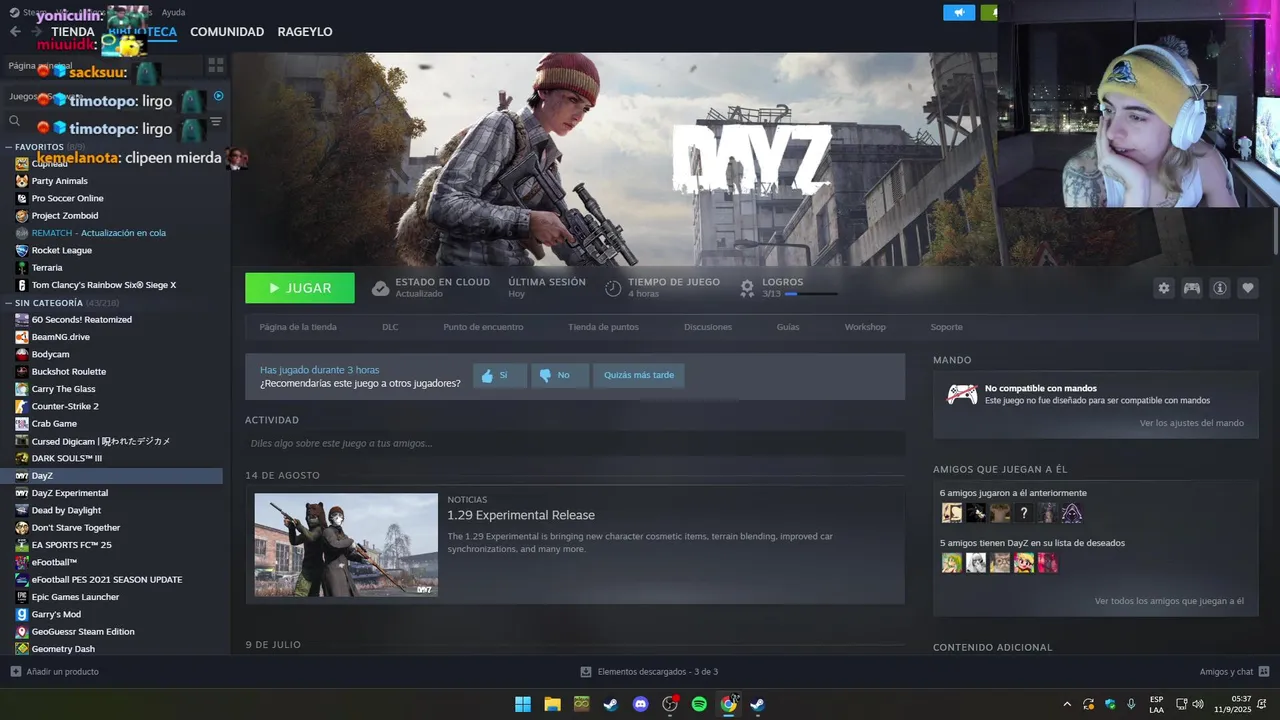This screenshot has height=720, width=1280.
Task: Open Windows Start menu
Action: (523, 704)
